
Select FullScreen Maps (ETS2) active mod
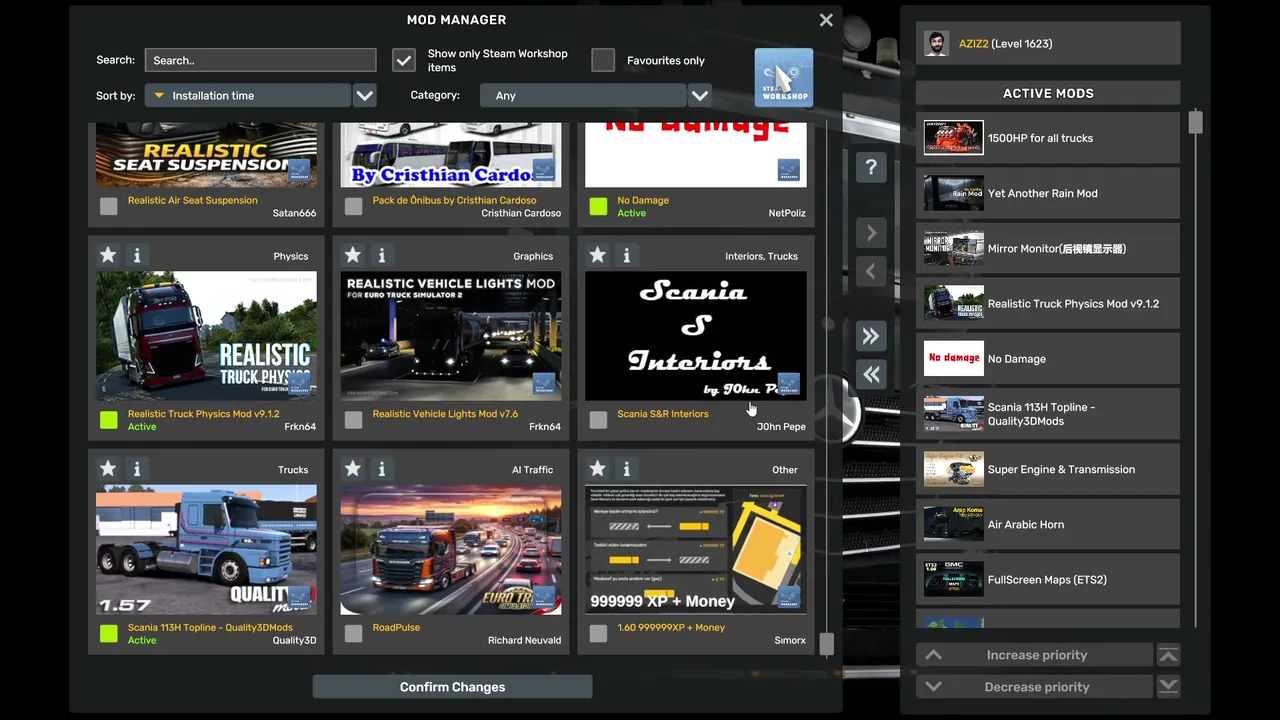1048,579
